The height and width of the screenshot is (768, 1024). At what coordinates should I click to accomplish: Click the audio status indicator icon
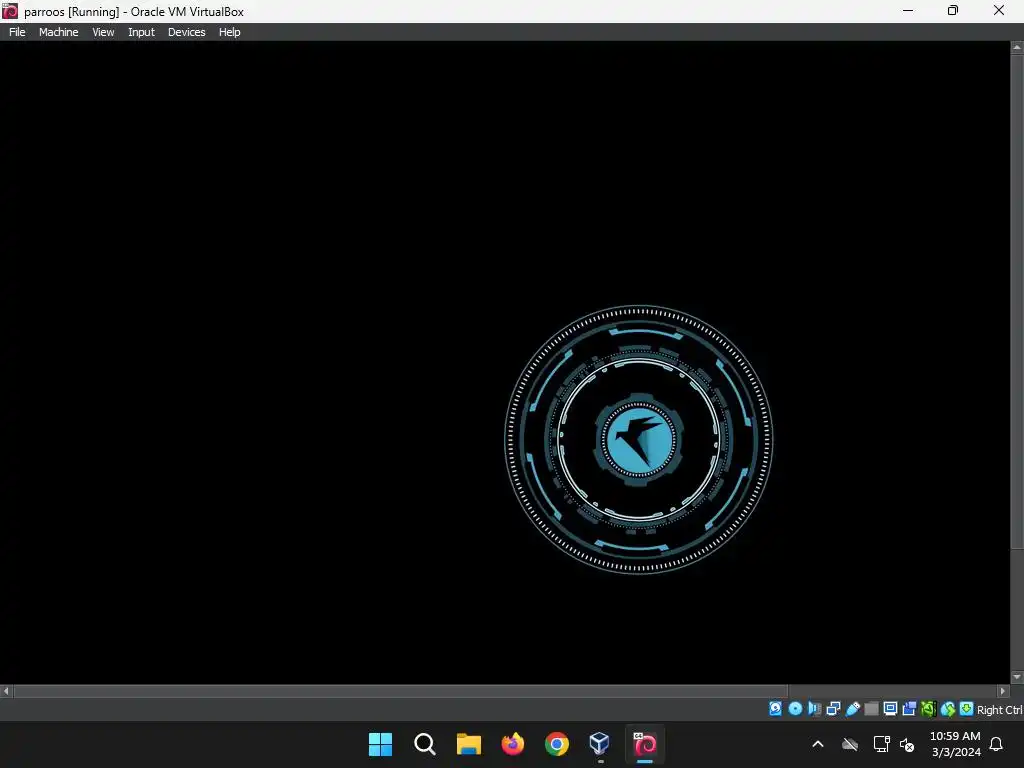point(814,709)
